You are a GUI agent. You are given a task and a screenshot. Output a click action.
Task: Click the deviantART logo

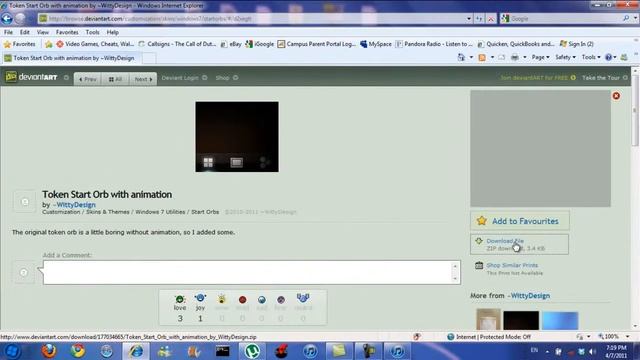tap(31, 77)
